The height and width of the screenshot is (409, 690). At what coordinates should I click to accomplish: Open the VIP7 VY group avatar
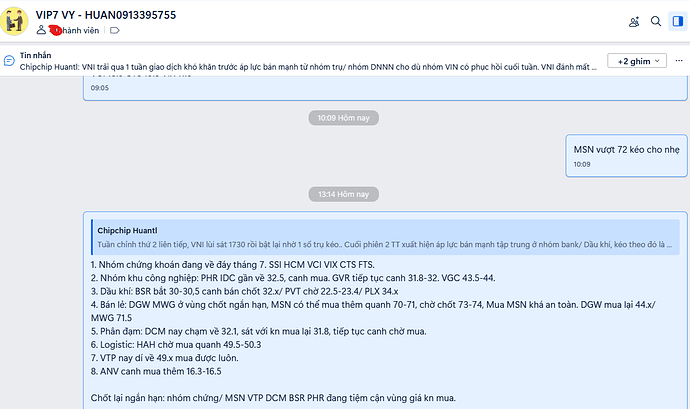(14, 21)
